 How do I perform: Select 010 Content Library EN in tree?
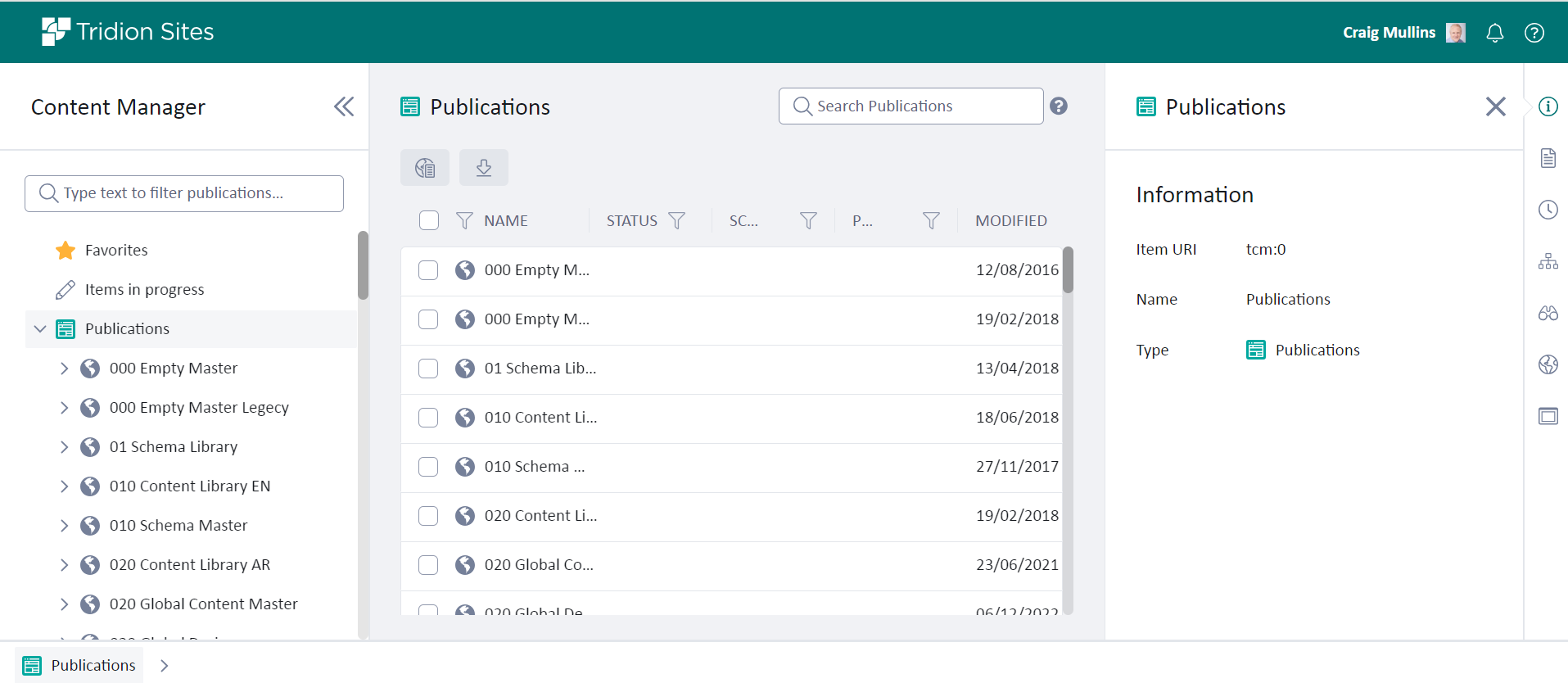[190, 486]
